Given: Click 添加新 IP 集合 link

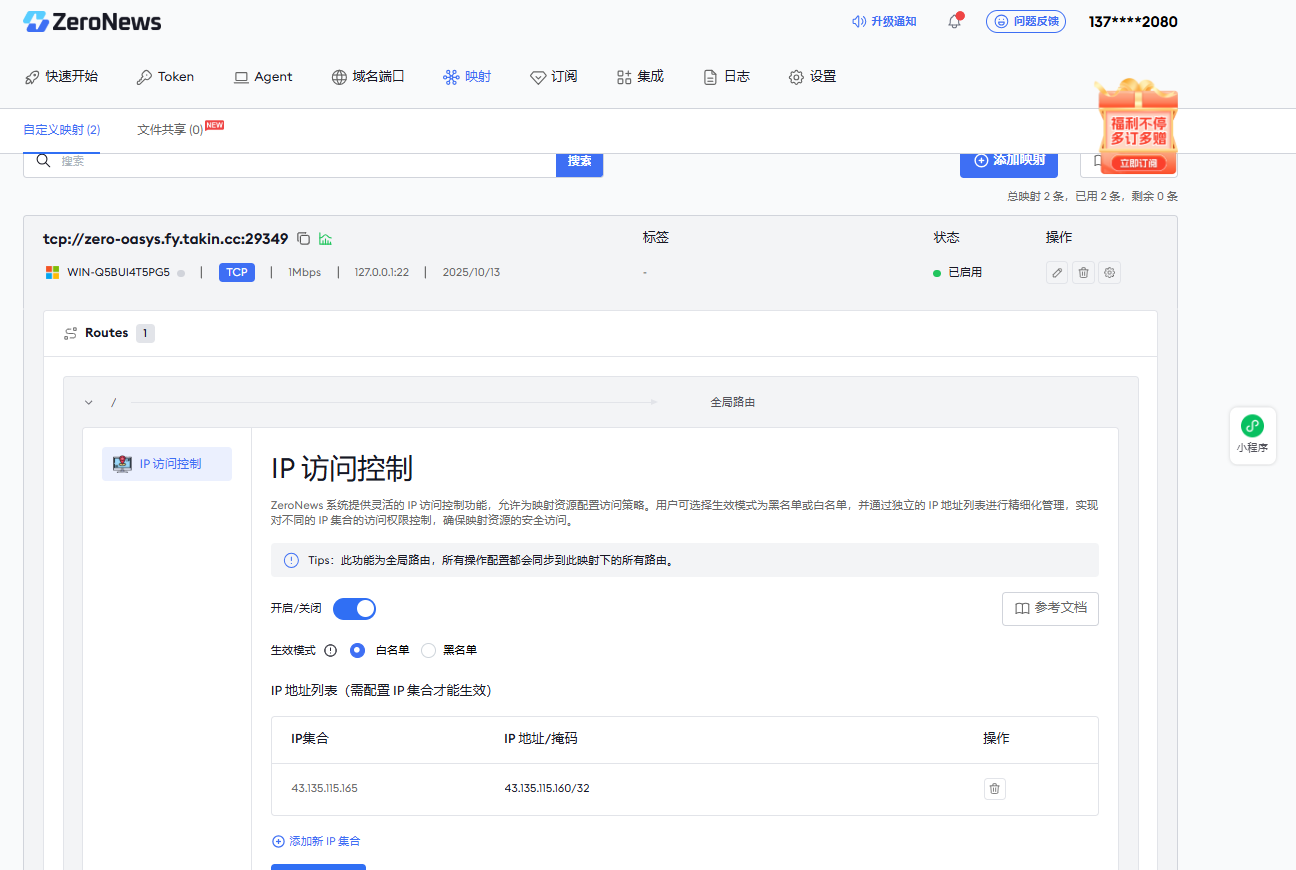Looking at the screenshot, I should pyautogui.click(x=316, y=841).
